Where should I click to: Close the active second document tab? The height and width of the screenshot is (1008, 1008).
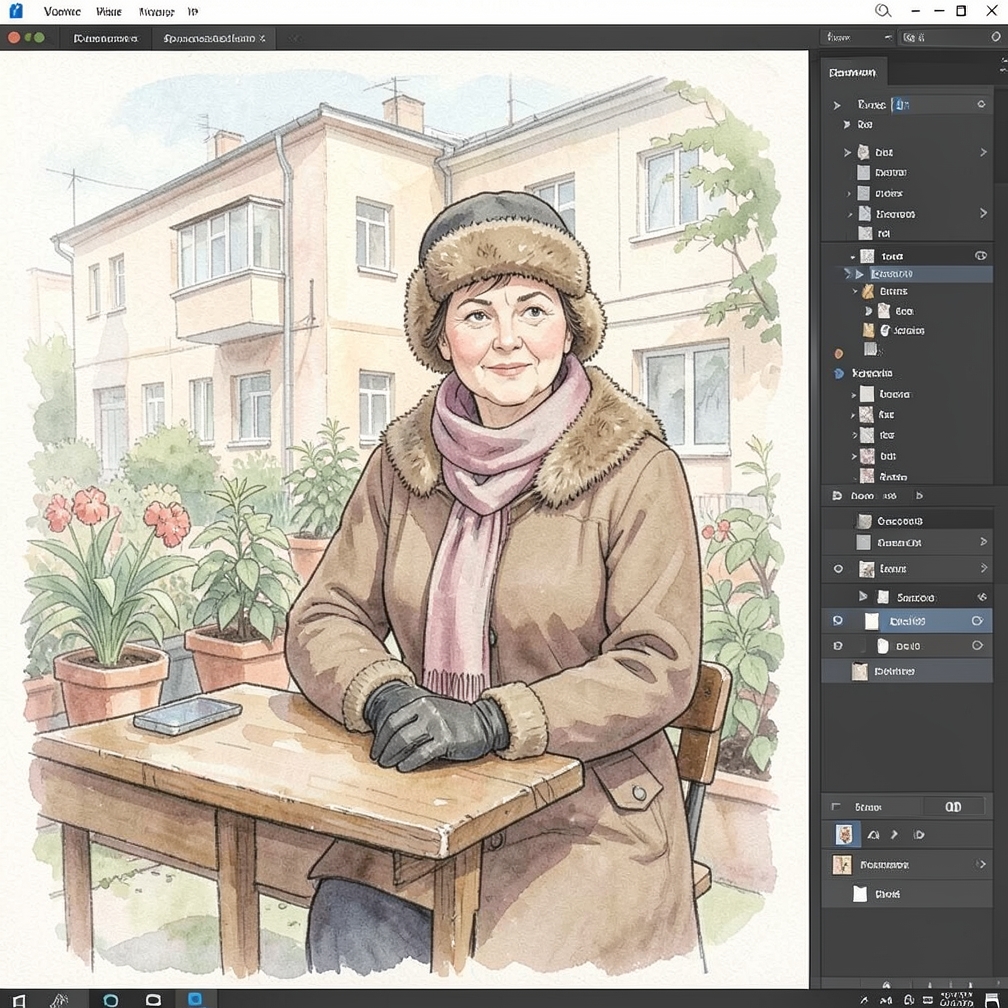click(262, 39)
